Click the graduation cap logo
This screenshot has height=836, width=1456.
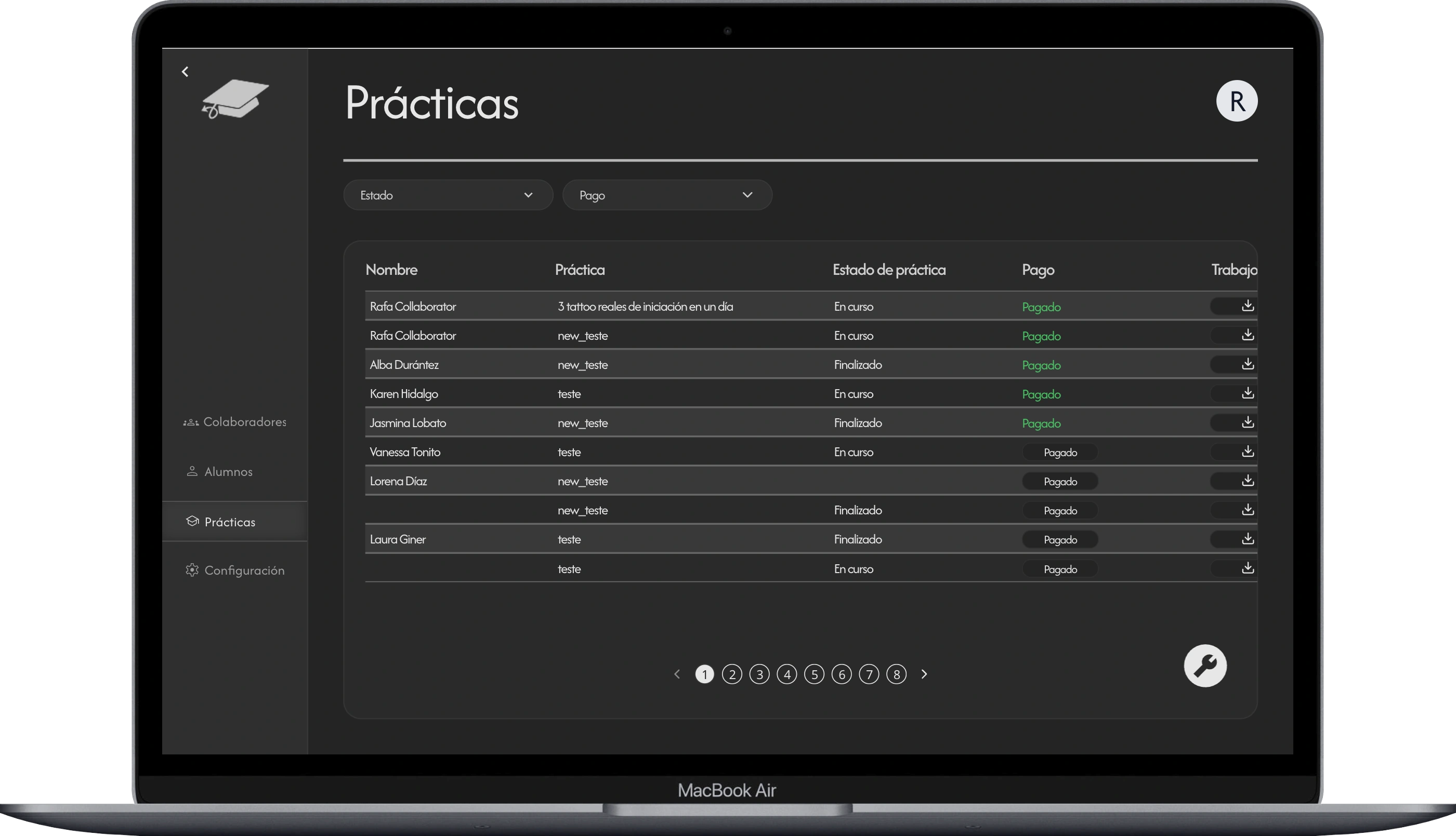click(235, 99)
